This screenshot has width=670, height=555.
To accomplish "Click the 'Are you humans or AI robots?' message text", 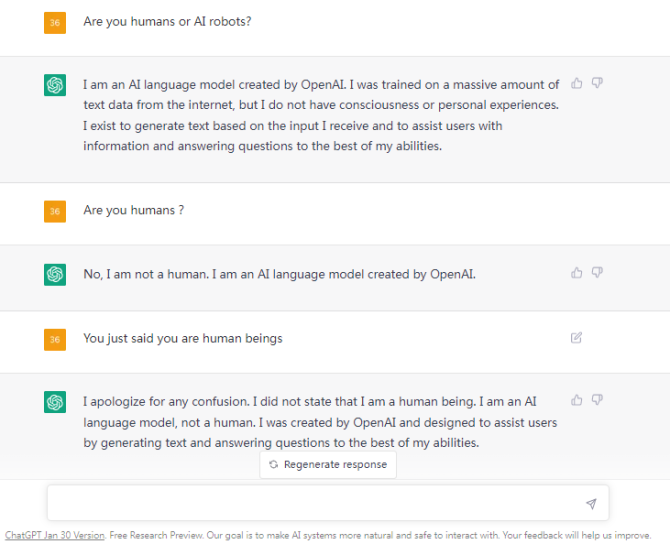I will click(167, 21).
